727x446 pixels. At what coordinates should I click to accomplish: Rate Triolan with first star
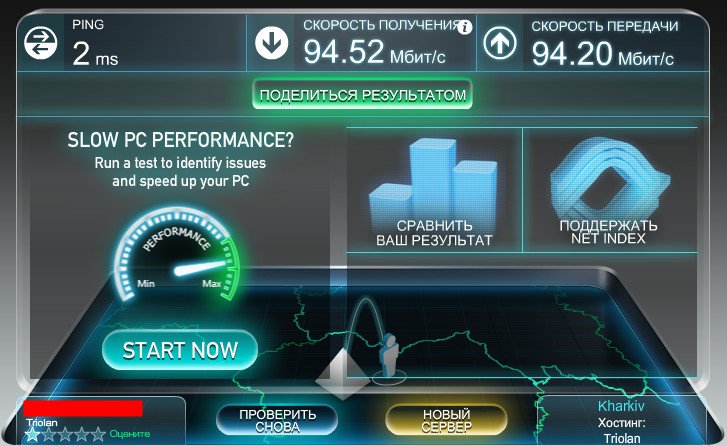(32, 434)
